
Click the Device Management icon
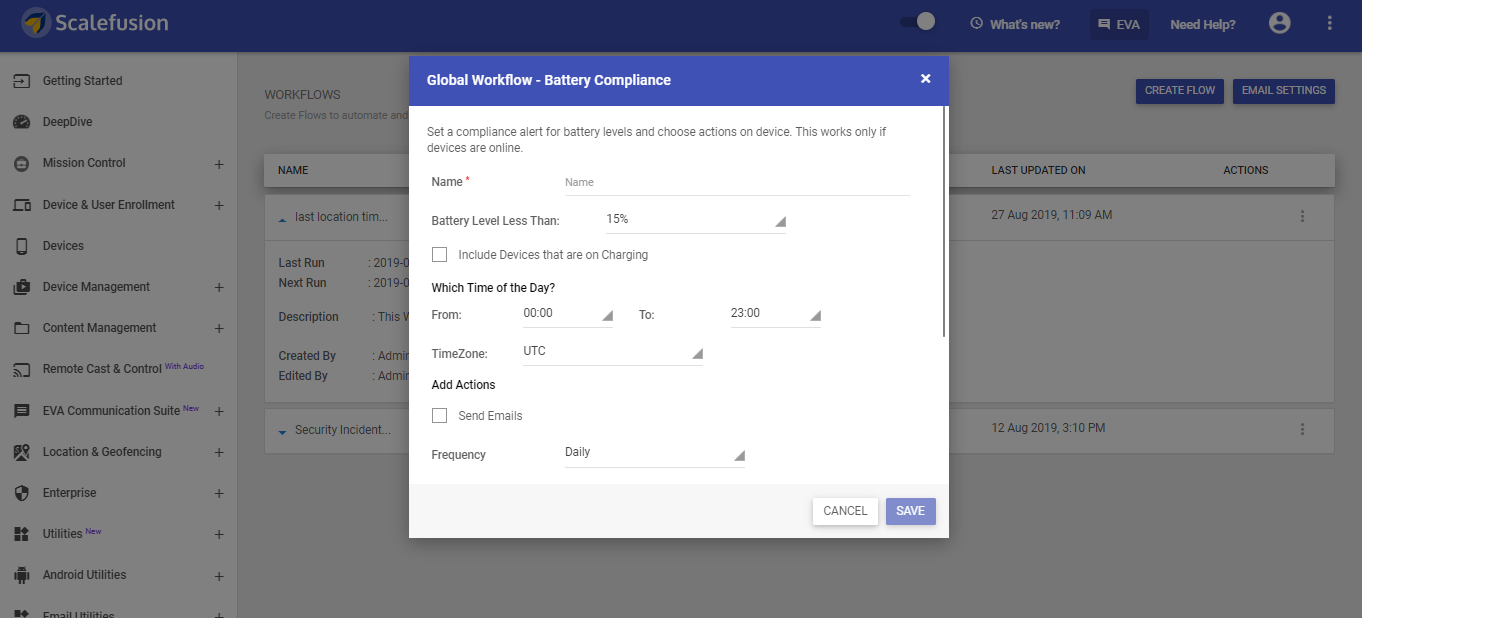[x=22, y=287]
